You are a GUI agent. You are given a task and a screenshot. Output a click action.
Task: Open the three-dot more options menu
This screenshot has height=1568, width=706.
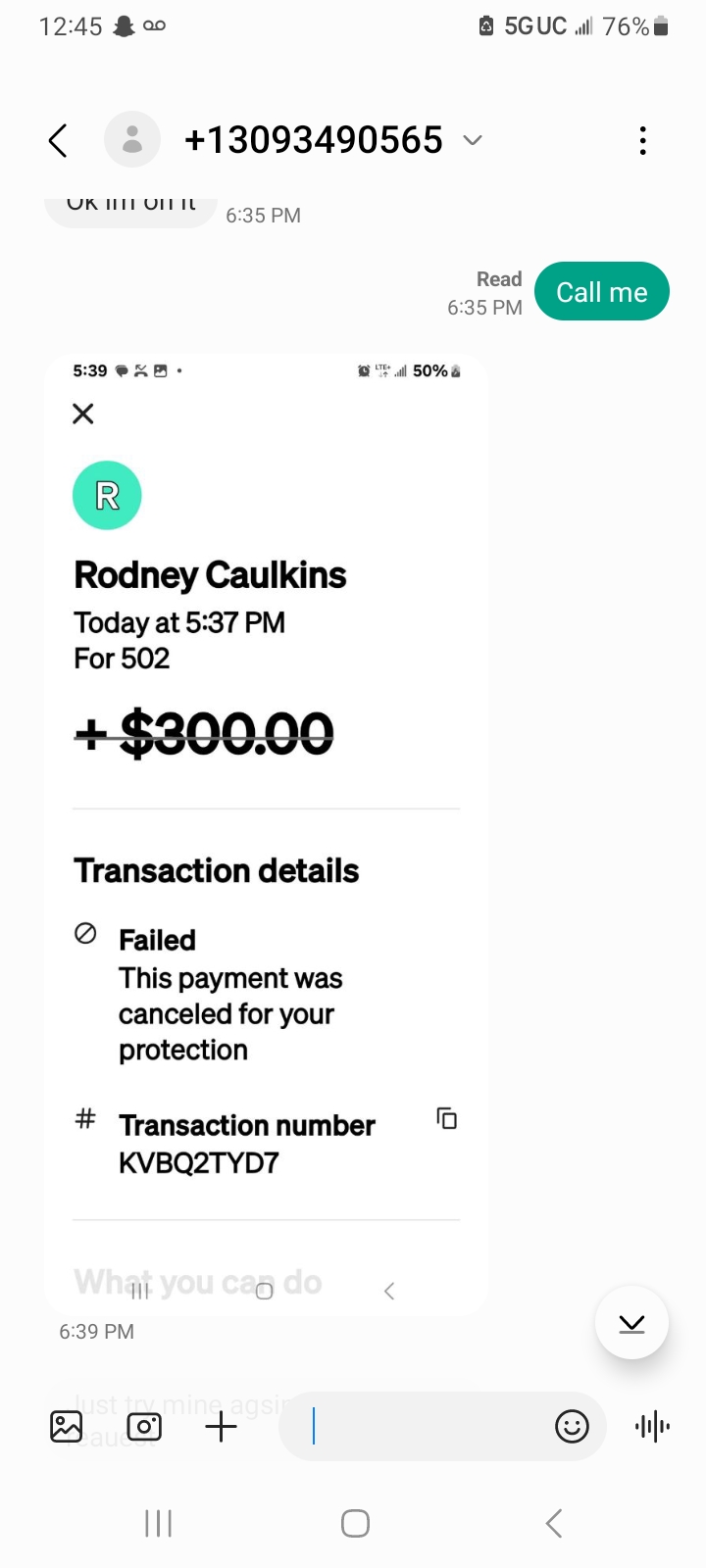(x=642, y=141)
